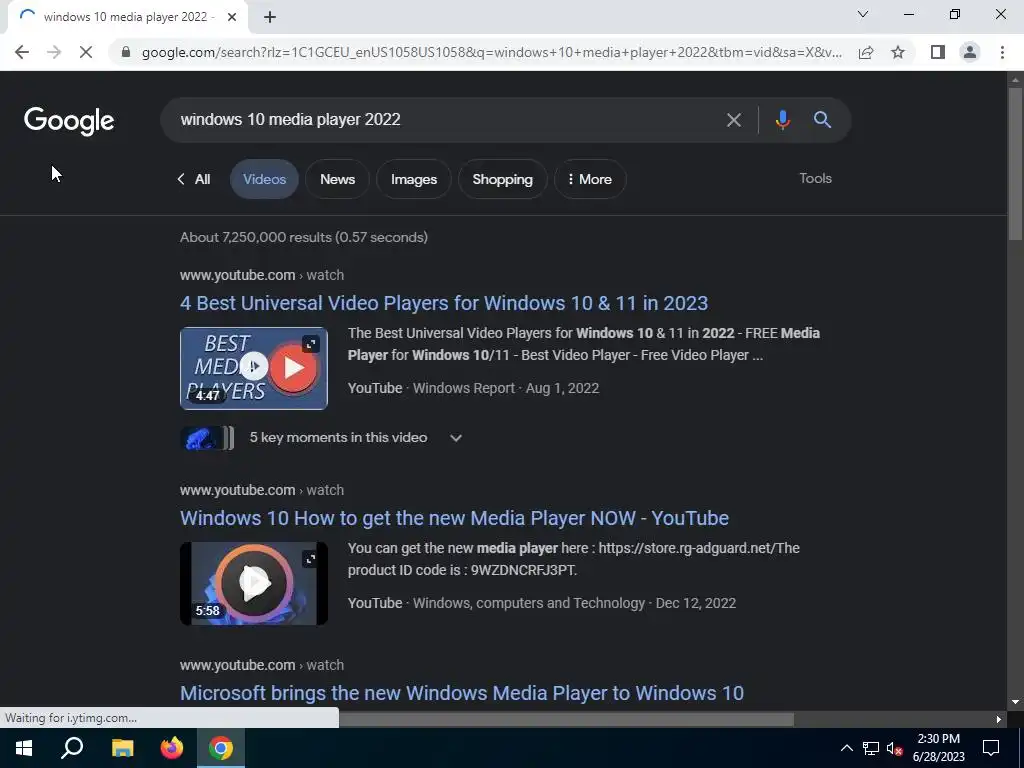Open 'Microsoft brings the new Windows Media Player' link

pos(462,693)
